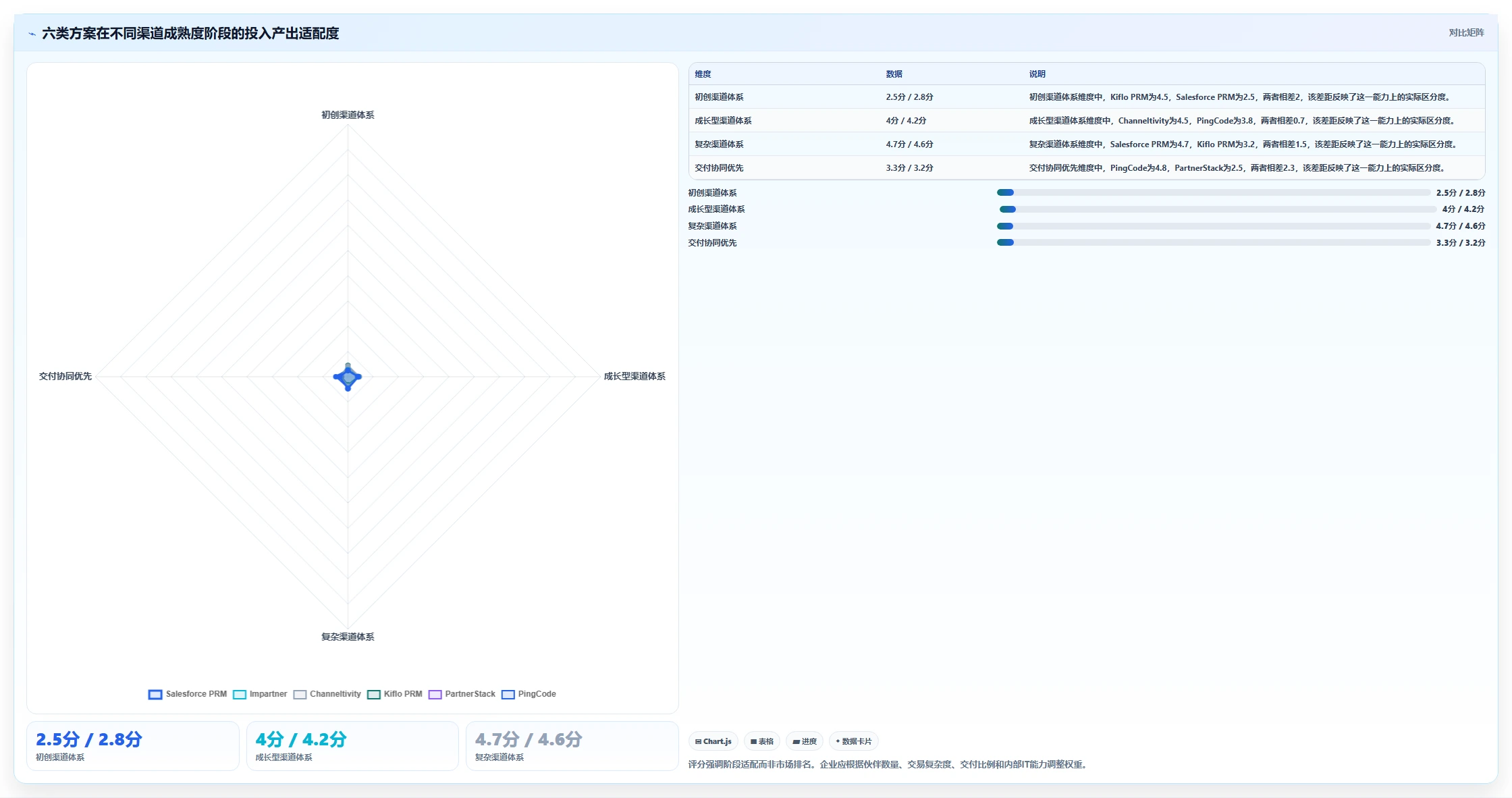Toggle Kiflo PRM legend dataset
Image resolution: width=1512 pixels, height=798 pixels.
click(395, 694)
